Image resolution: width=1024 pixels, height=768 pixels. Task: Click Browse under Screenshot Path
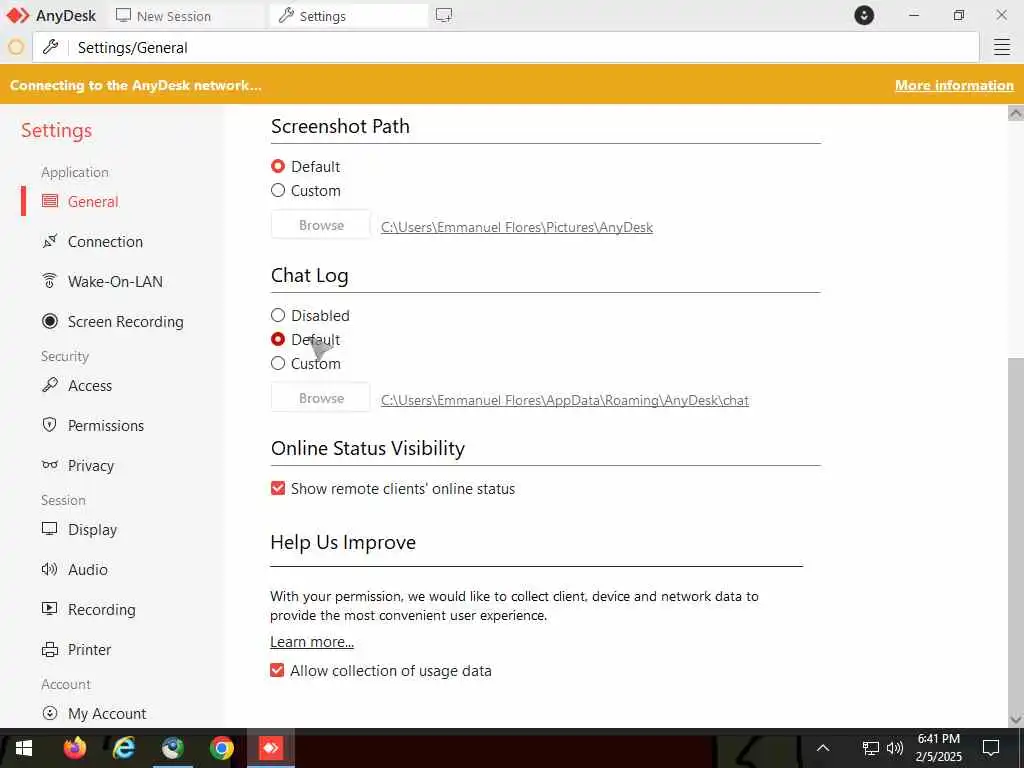321,225
